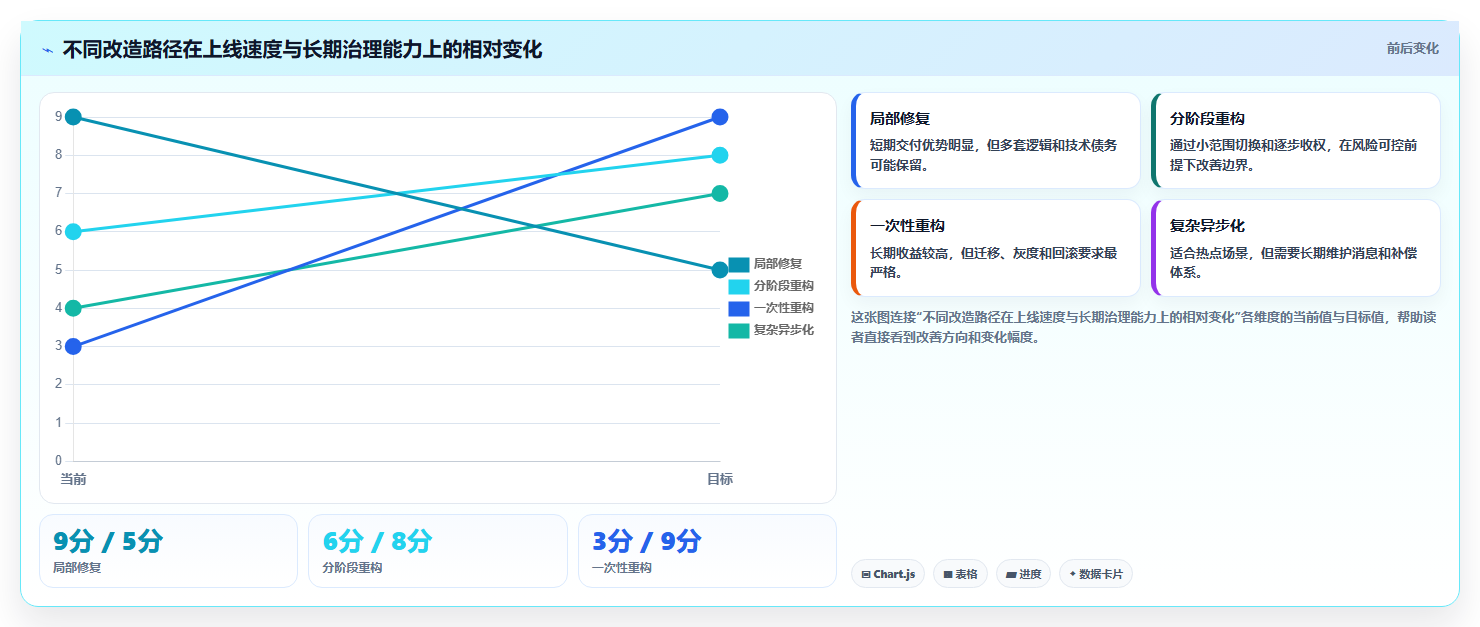Click the Chart.js tag chip
This screenshot has width=1480, height=627.
888,574
